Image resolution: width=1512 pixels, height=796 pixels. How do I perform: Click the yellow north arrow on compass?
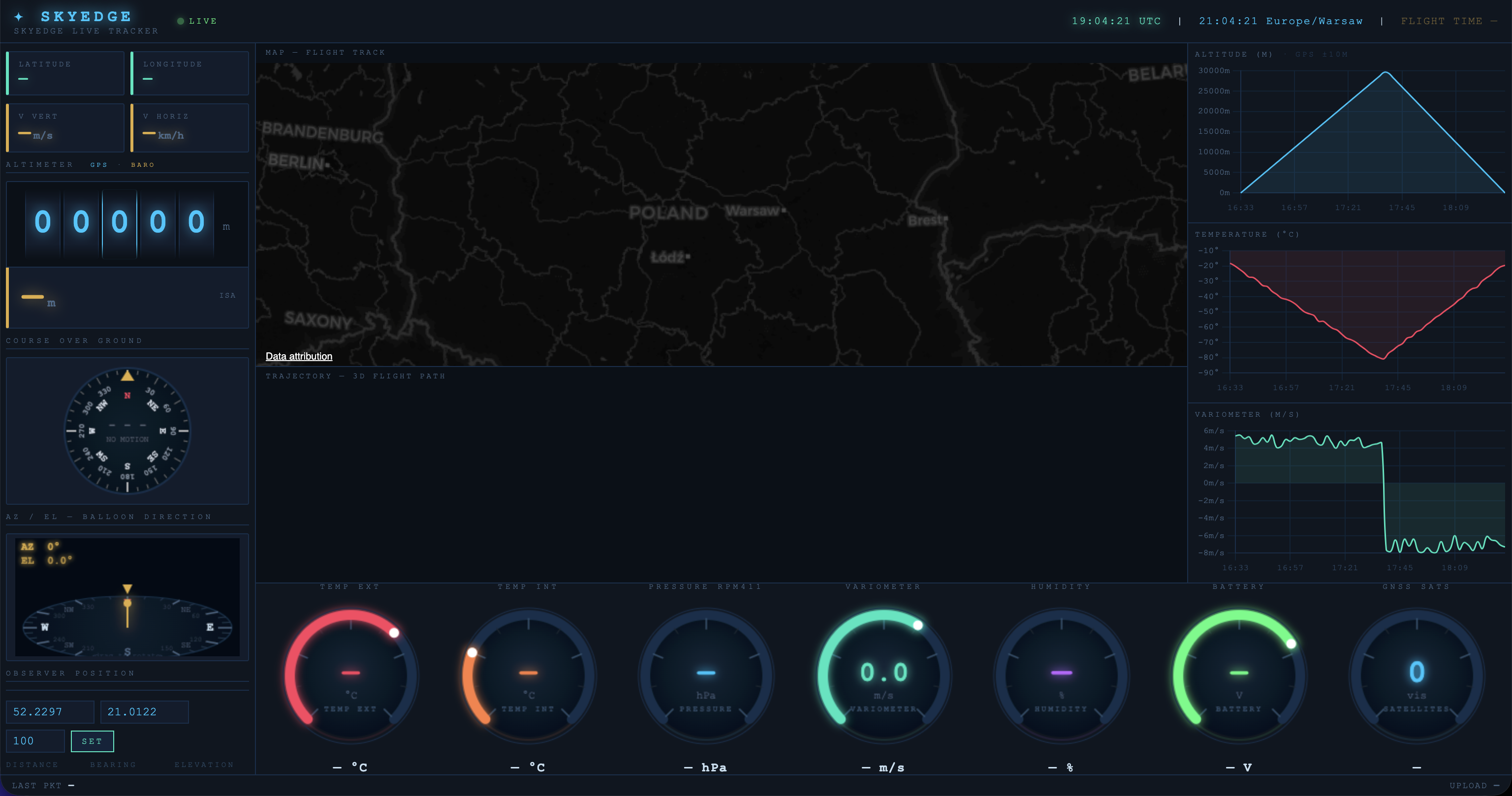coord(127,375)
